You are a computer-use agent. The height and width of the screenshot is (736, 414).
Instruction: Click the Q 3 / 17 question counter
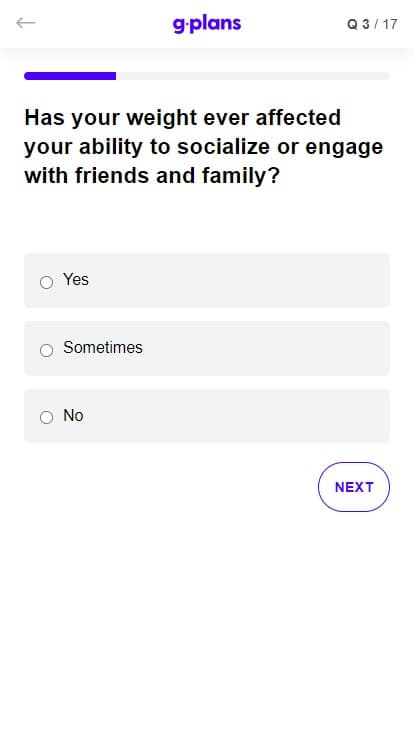click(x=372, y=24)
